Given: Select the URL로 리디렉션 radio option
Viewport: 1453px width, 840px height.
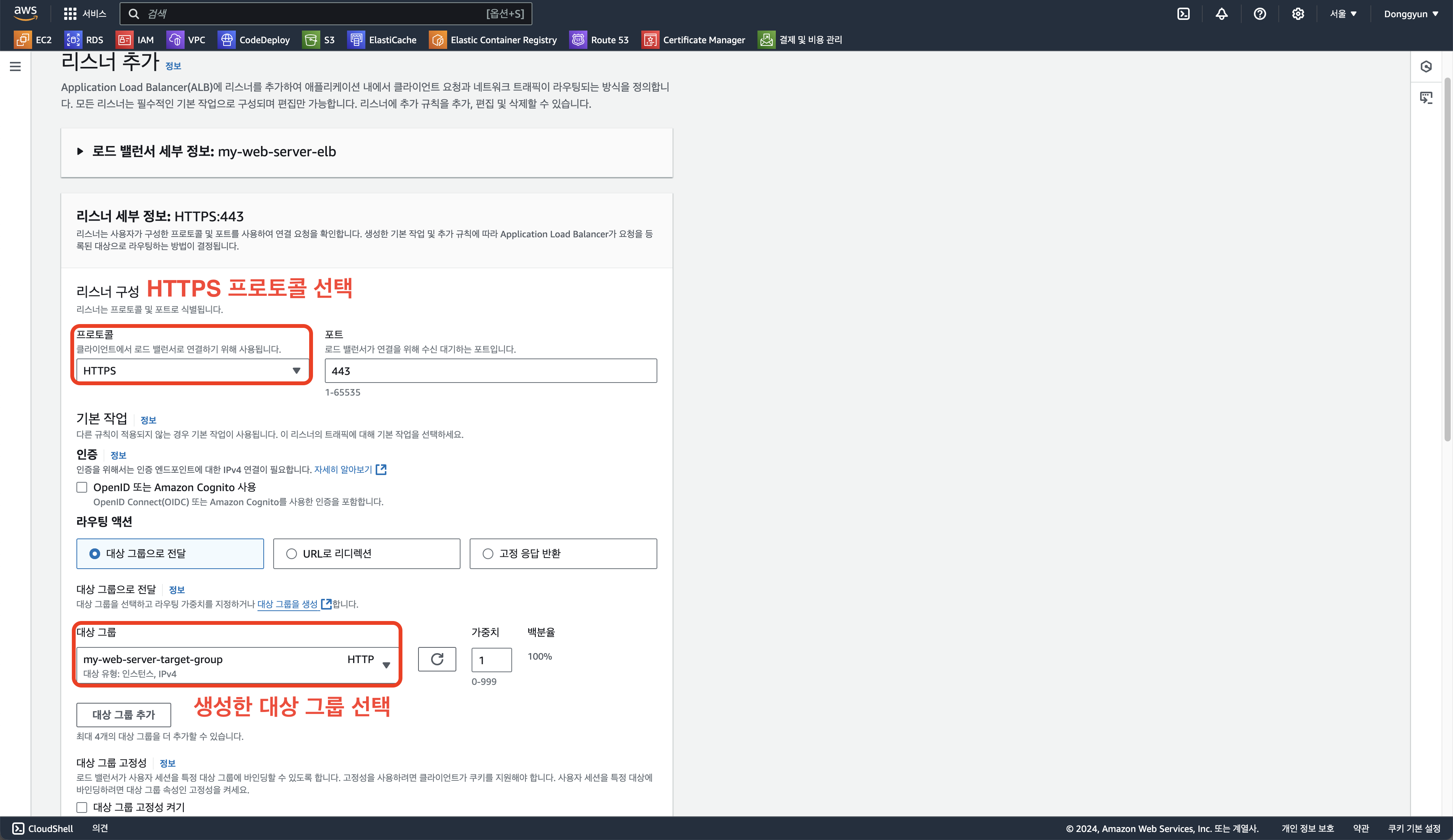Looking at the screenshot, I should point(291,553).
